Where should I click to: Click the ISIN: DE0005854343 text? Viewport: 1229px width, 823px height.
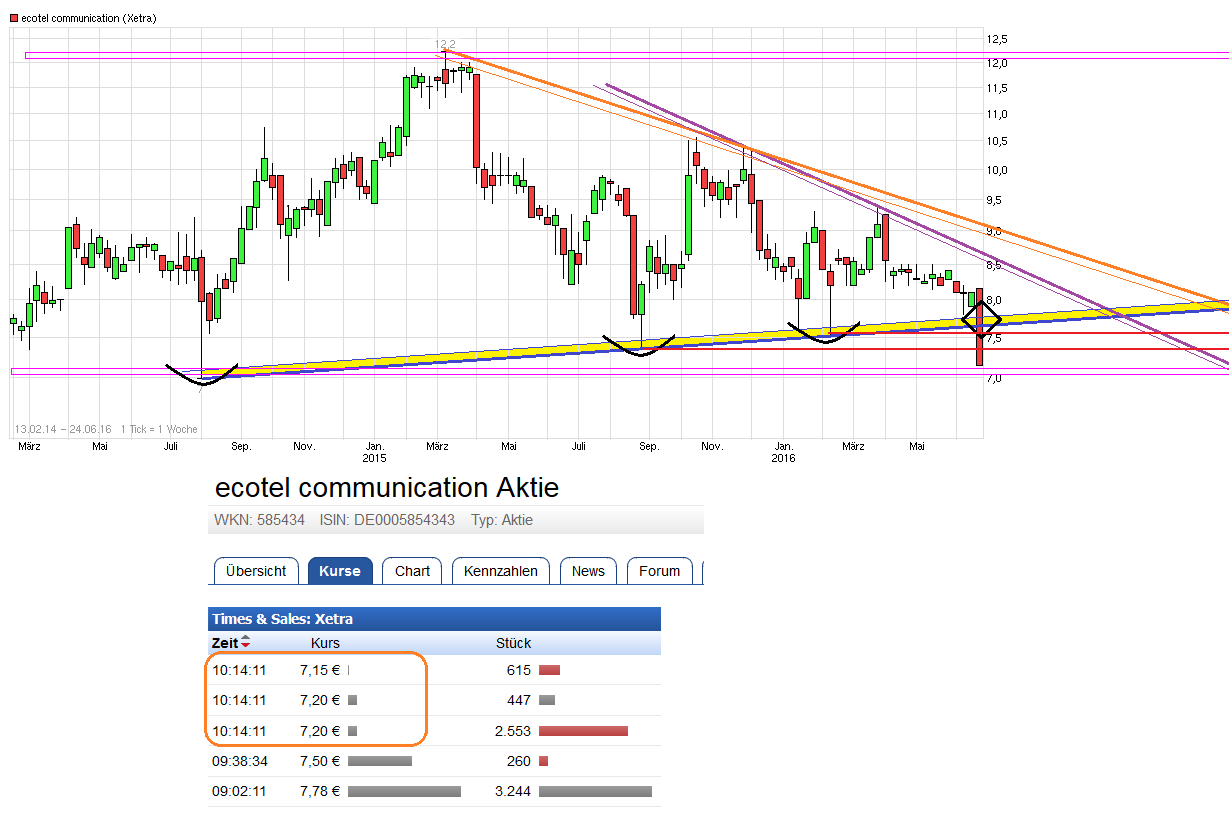[x=387, y=520]
